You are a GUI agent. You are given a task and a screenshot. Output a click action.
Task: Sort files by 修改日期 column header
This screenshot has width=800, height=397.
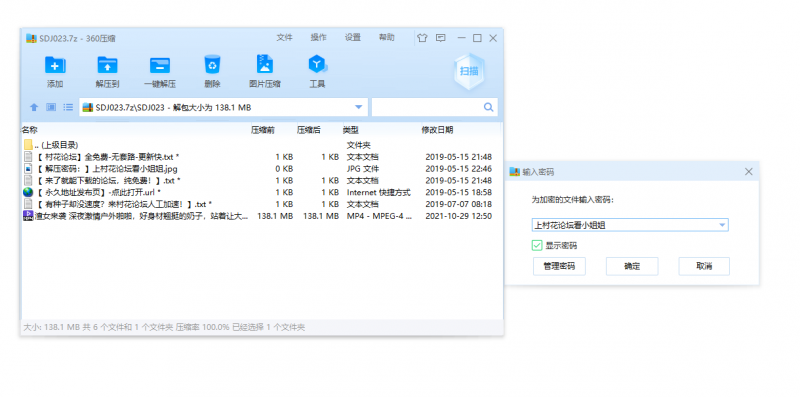click(x=437, y=130)
